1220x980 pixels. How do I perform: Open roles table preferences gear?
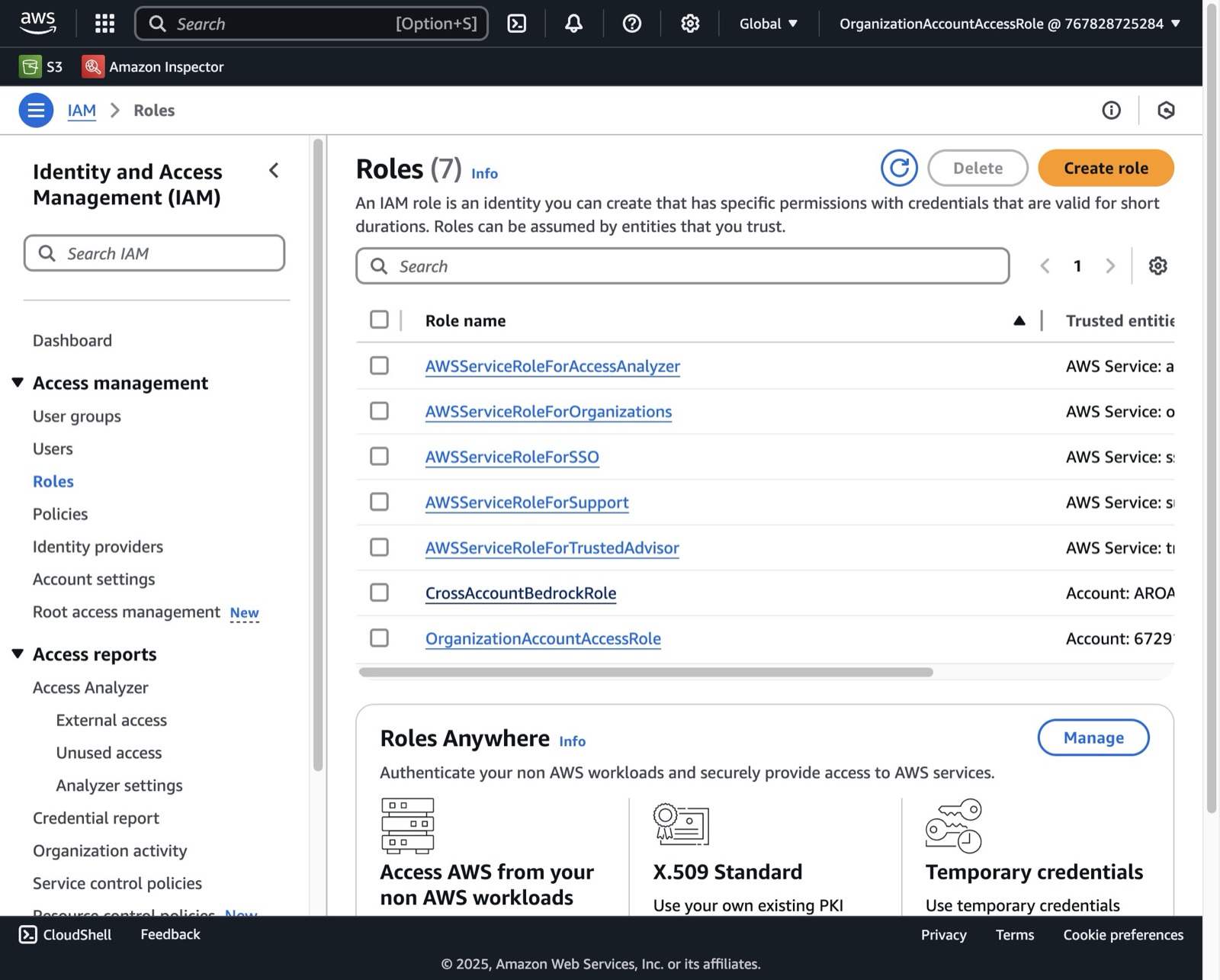point(1158,265)
